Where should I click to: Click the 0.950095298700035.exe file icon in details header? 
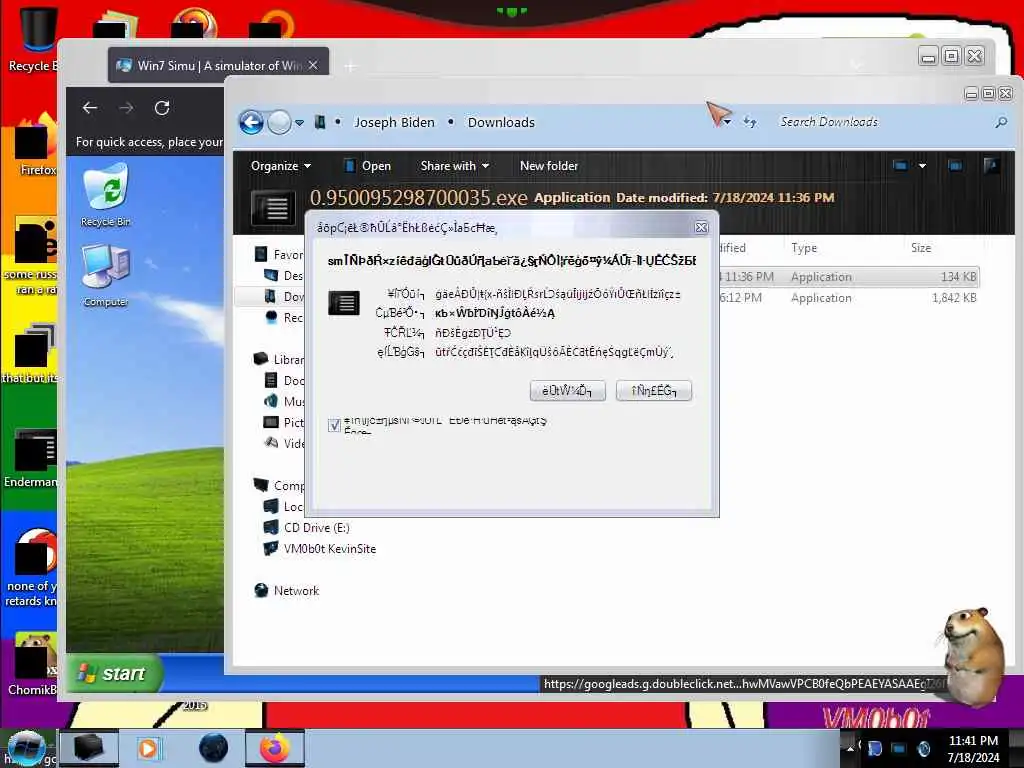(273, 206)
